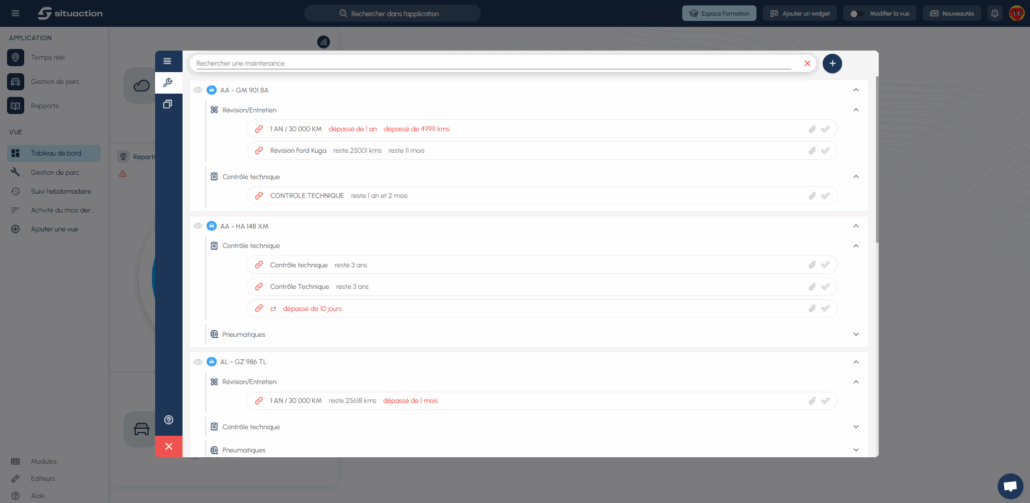Click the Espace Formation button
This screenshot has height=503, width=1030.
tap(719, 14)
